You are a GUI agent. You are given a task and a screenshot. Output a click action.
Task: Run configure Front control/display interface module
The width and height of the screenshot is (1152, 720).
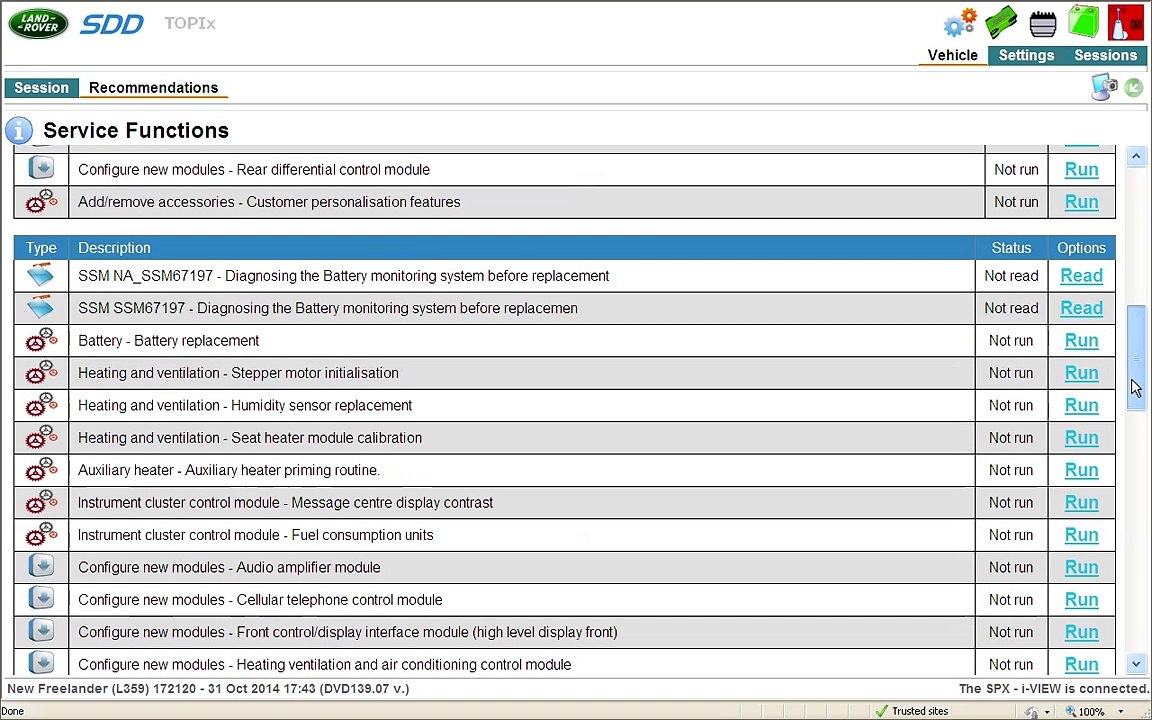pos(1081,632)
